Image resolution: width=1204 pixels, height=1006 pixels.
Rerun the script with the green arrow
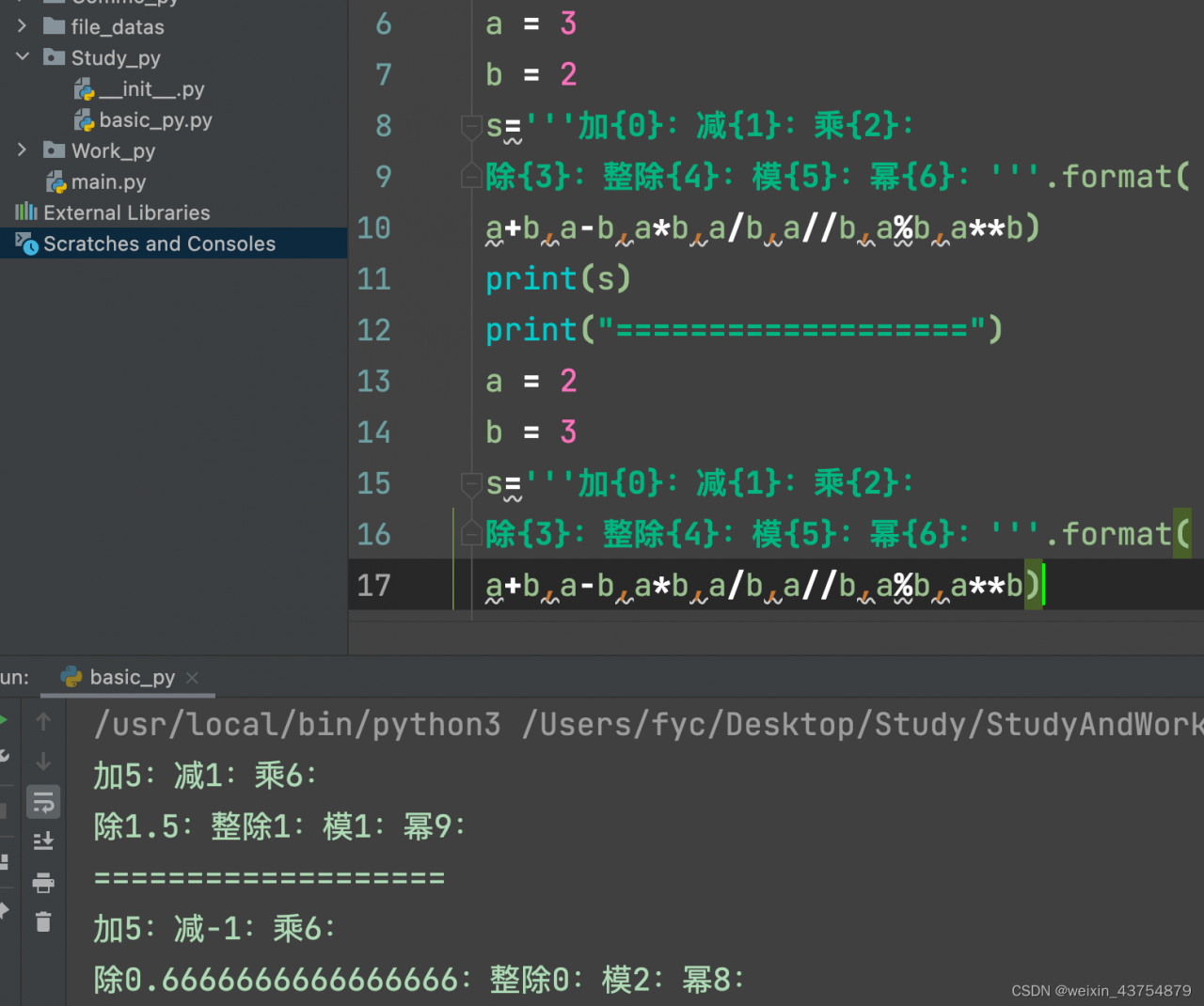[x=4, y=721]
